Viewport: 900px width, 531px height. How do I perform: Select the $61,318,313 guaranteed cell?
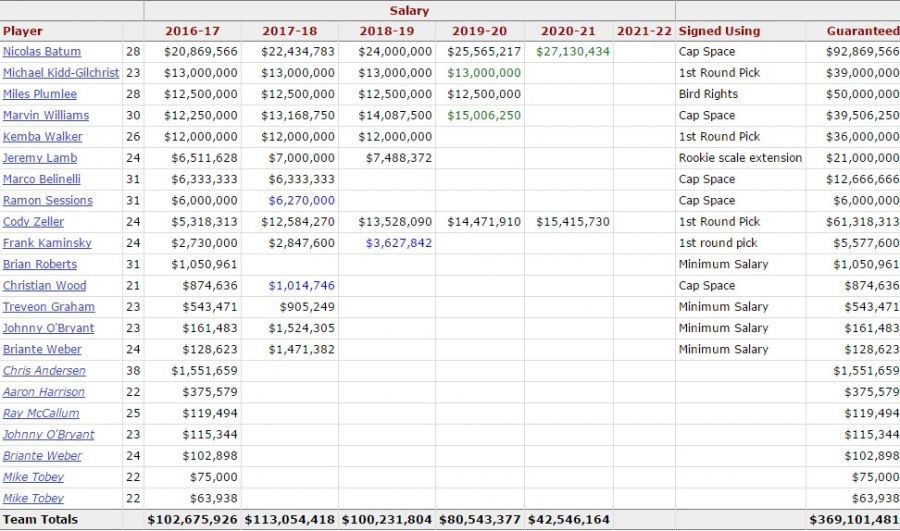point(863,222)
